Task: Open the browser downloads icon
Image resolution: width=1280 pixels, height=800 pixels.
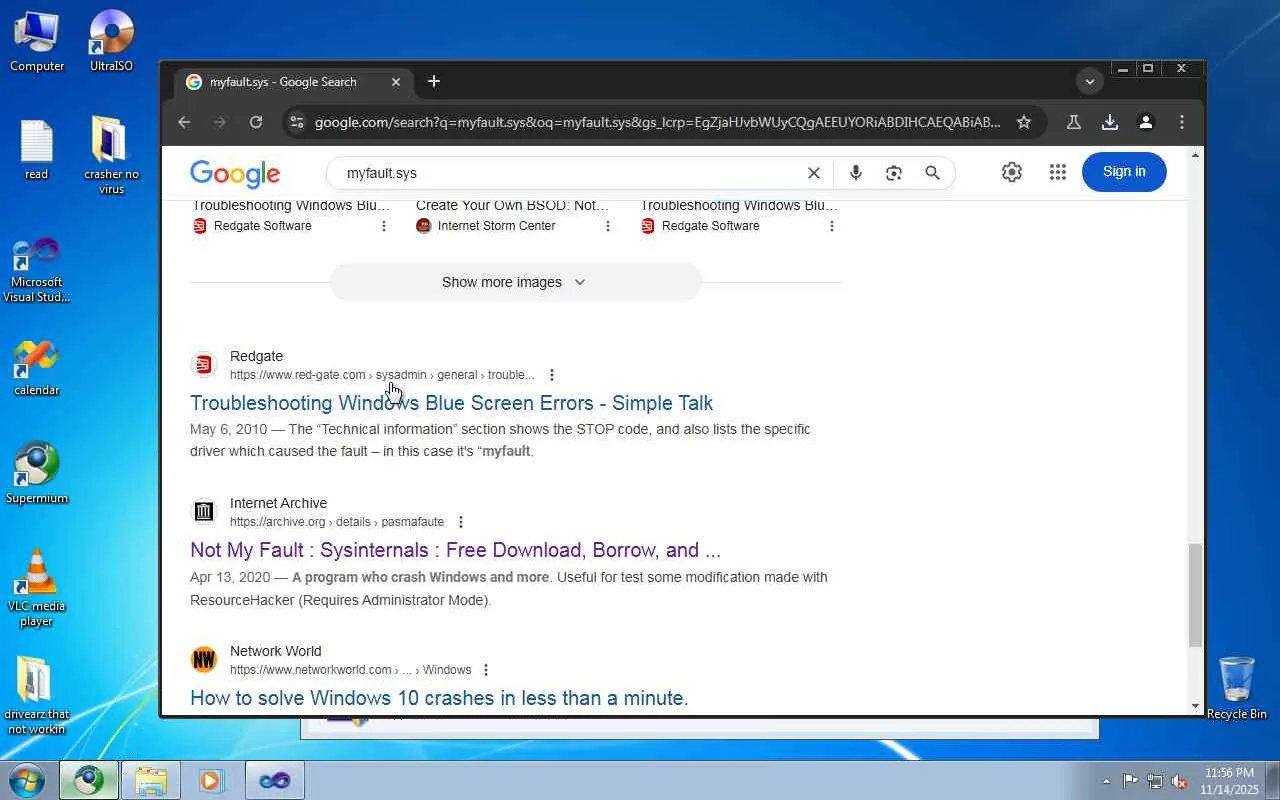Action: (1110, 122)
